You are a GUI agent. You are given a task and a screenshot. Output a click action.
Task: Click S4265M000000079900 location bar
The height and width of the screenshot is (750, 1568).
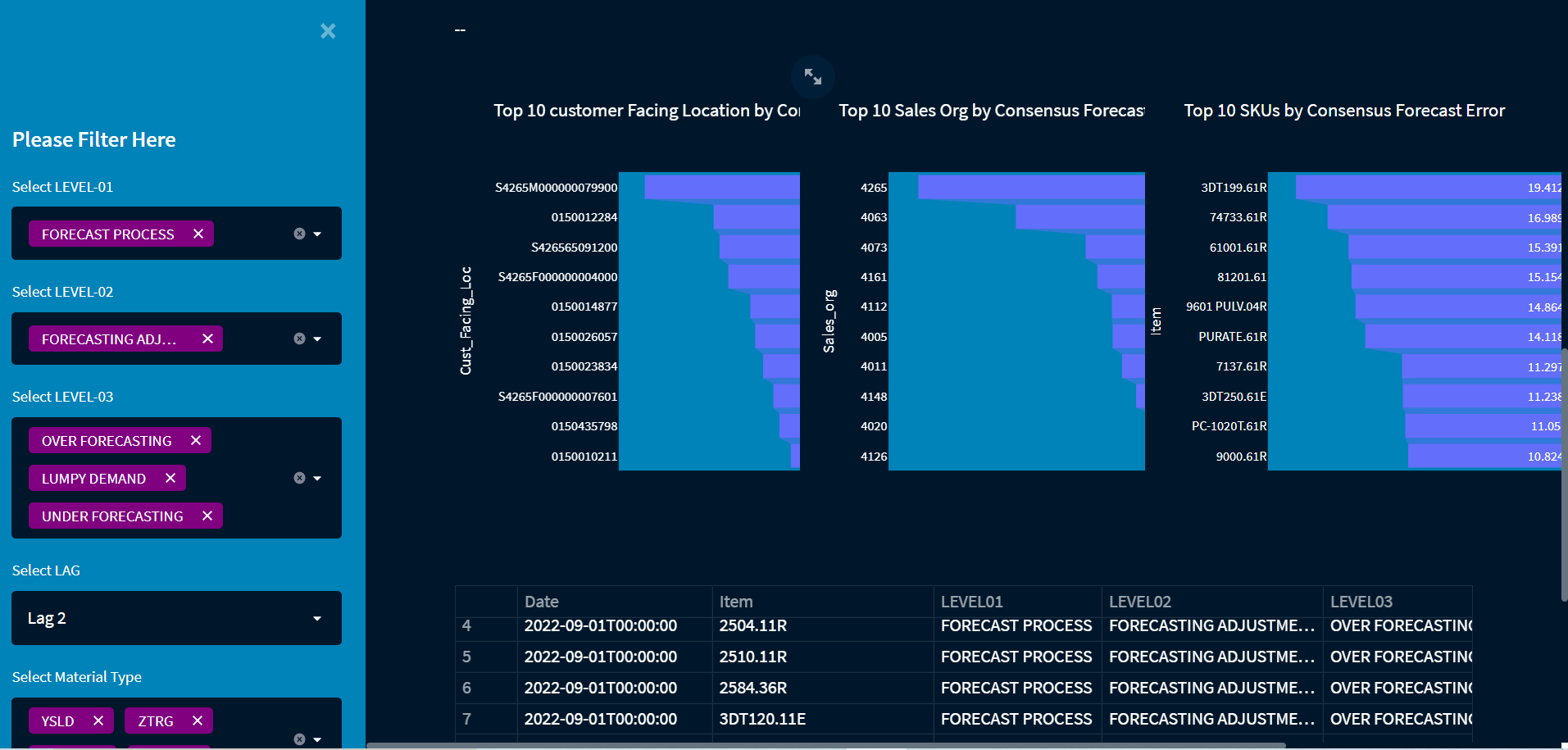click(x=722, y=187)
